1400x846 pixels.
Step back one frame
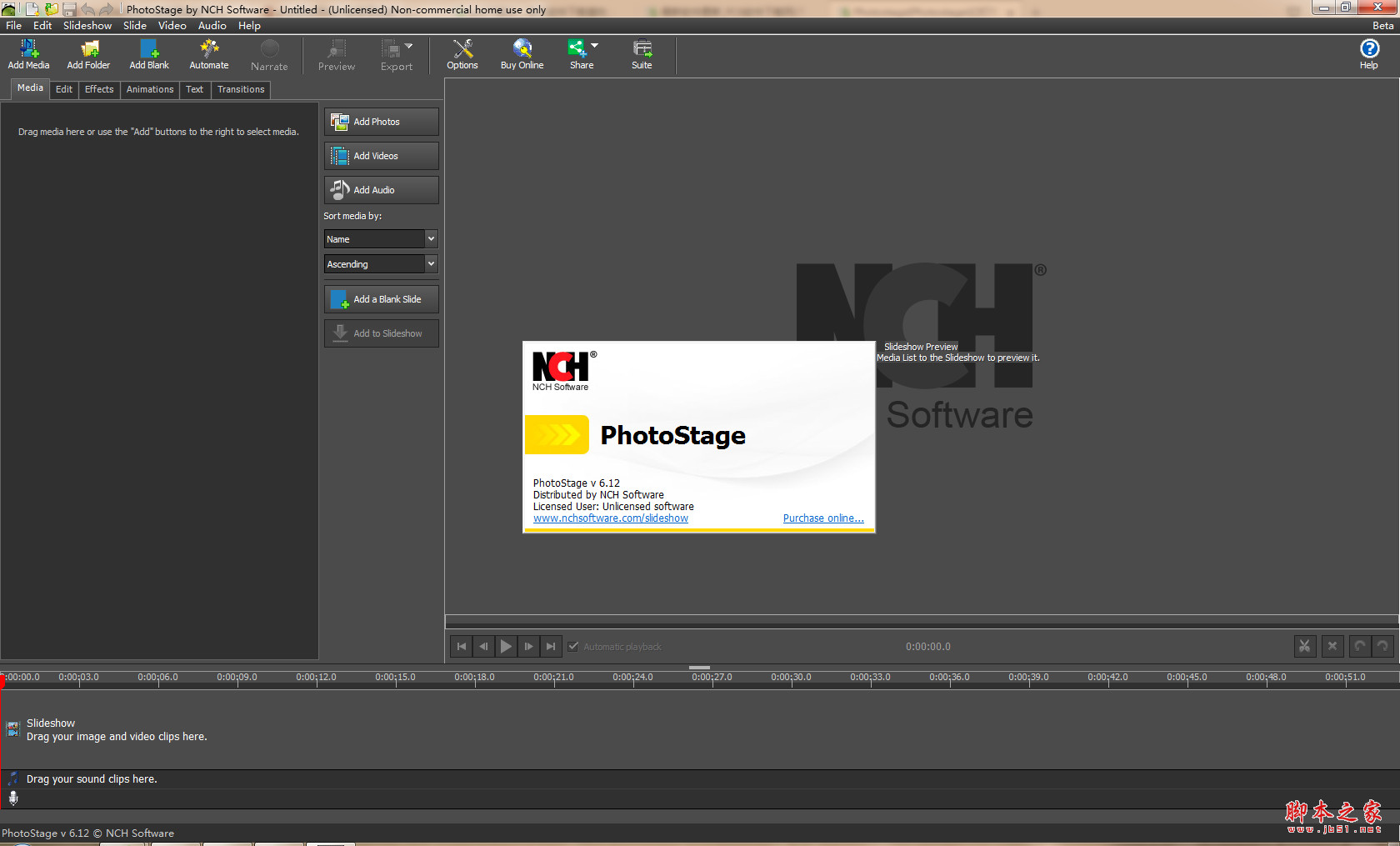pos(483,646)
